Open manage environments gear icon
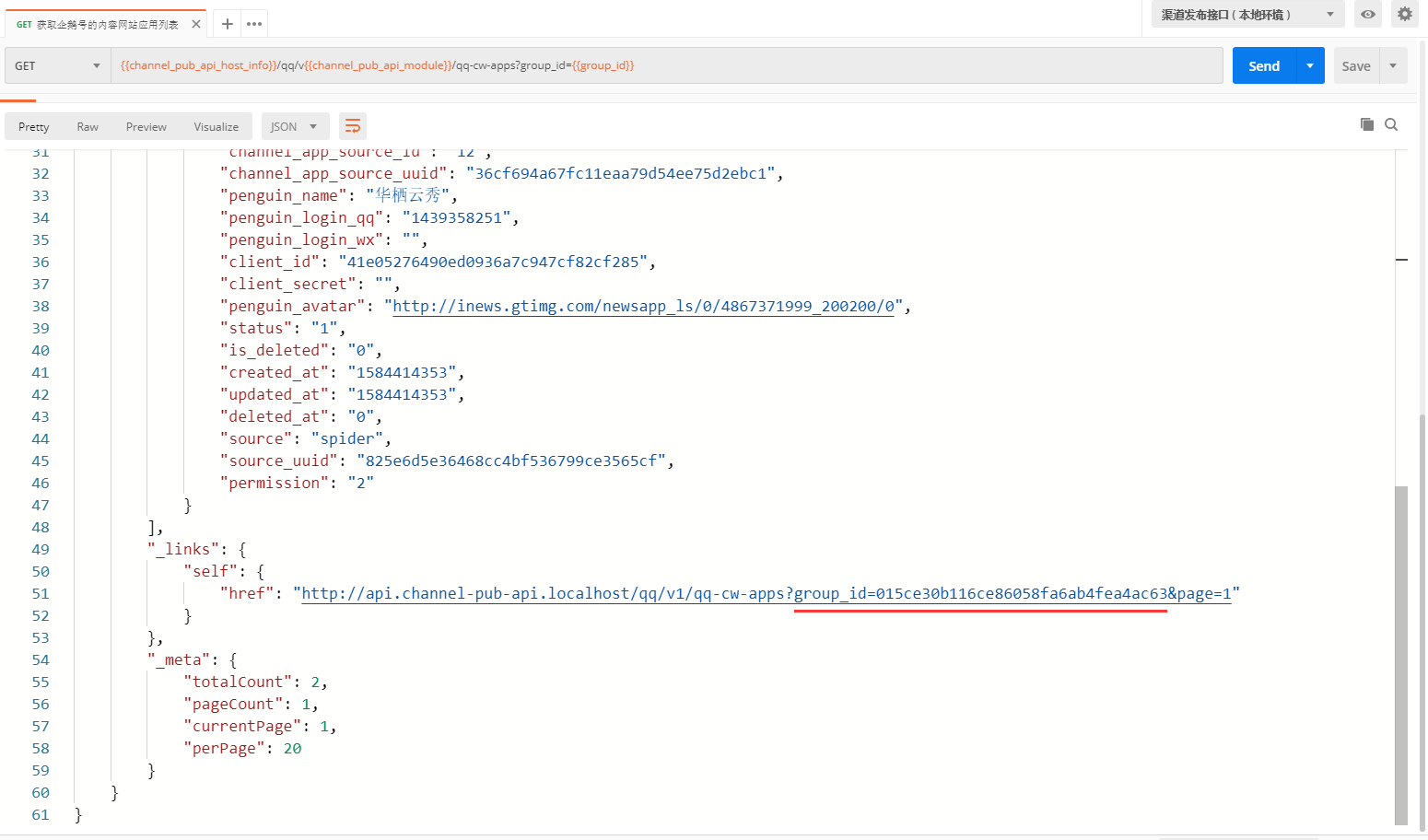 tap(1404, 15)
